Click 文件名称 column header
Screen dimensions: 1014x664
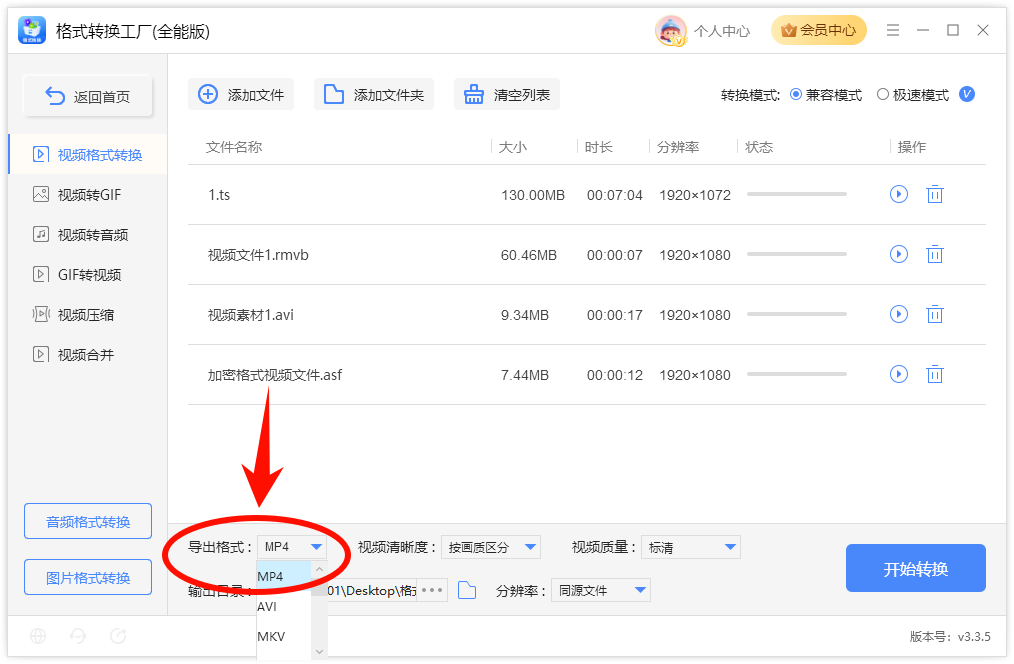[x=234, y=147]
